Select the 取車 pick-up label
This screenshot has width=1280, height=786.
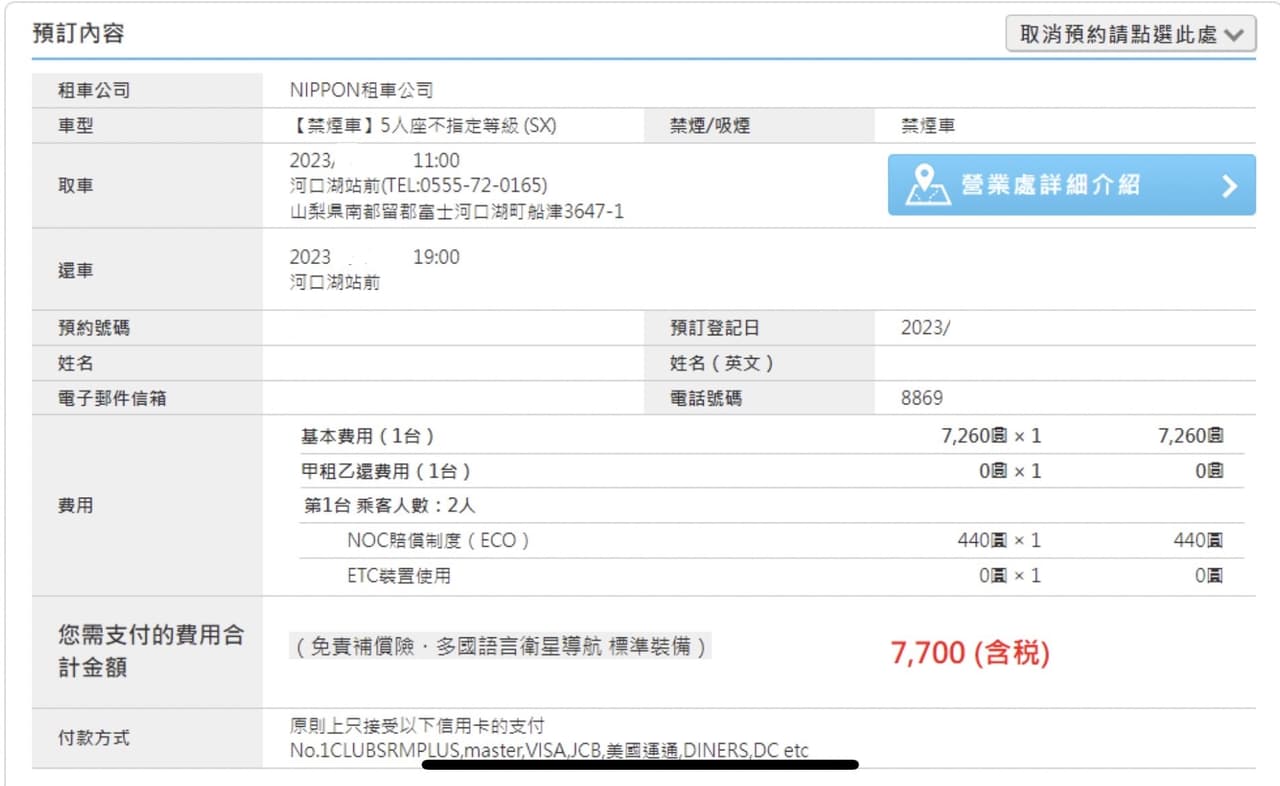click(x=76, y=186)
